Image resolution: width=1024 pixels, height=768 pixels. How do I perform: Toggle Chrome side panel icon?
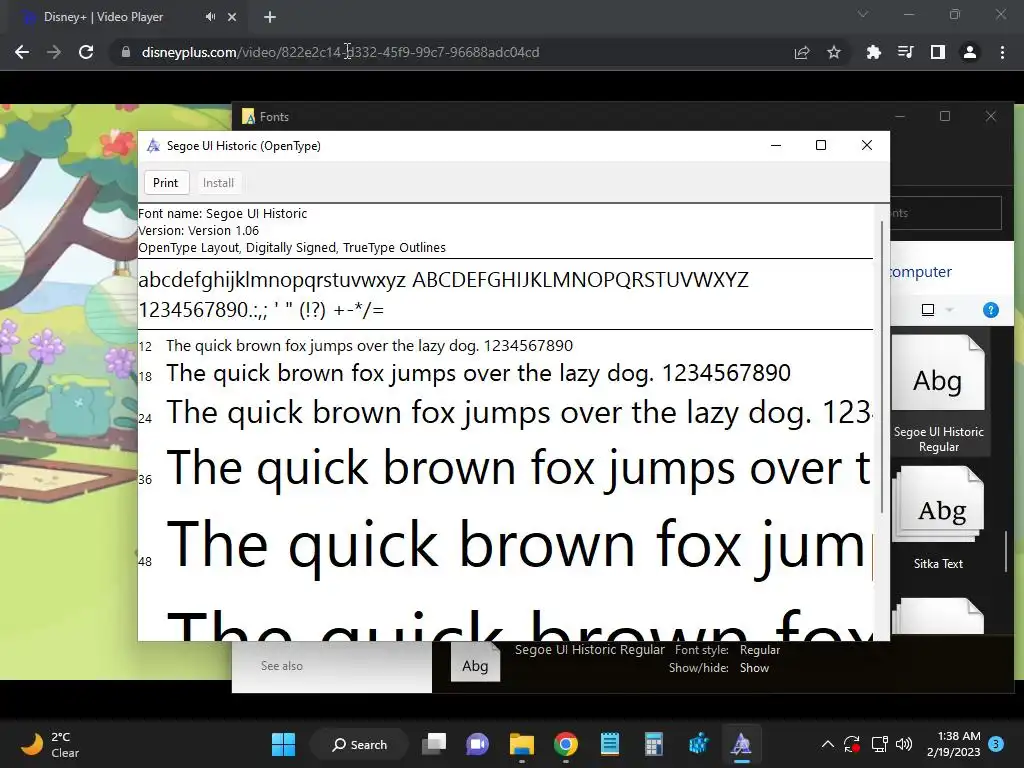pos(938,52)
